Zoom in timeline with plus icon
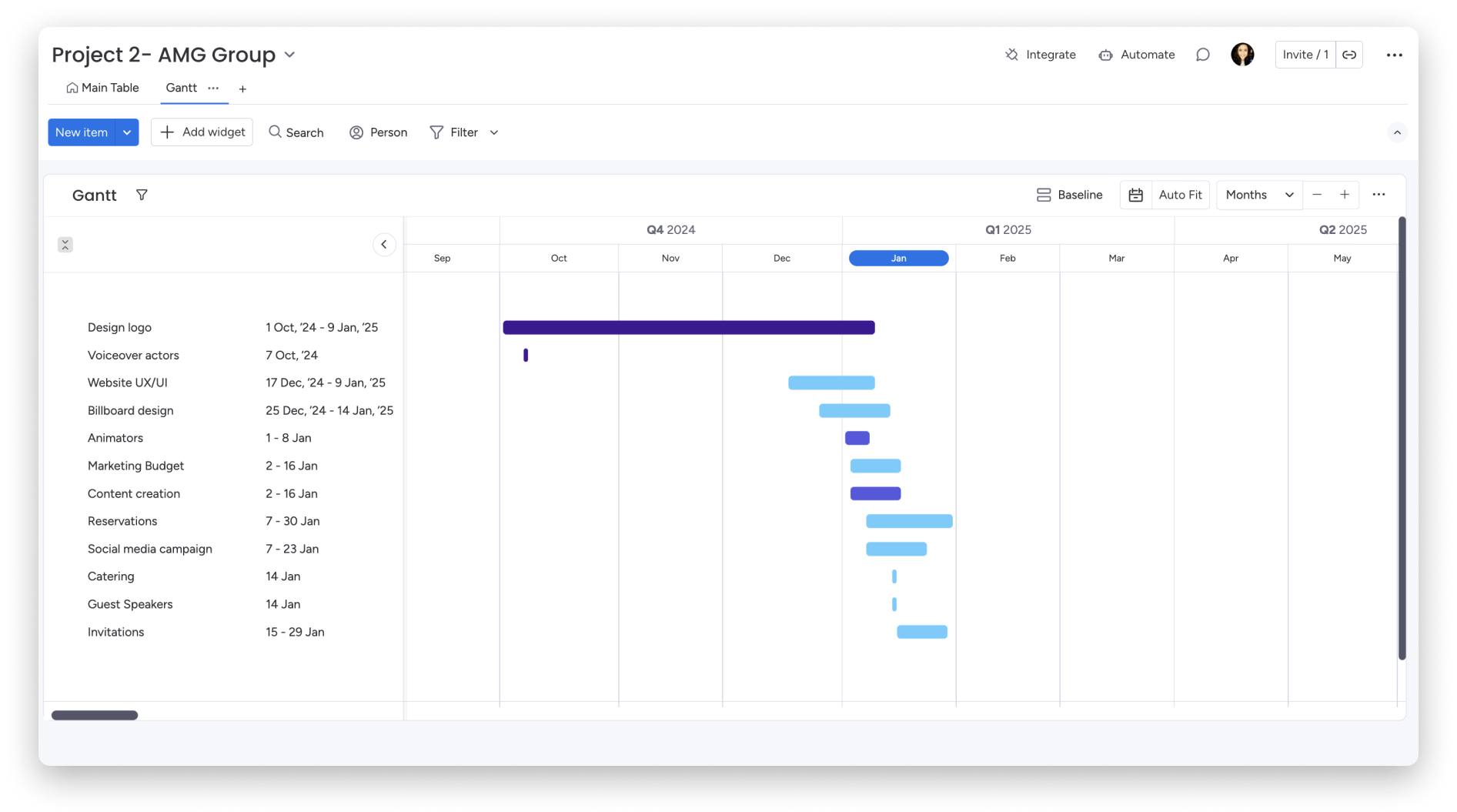The image size is (1457, 812). [1345, 195]
